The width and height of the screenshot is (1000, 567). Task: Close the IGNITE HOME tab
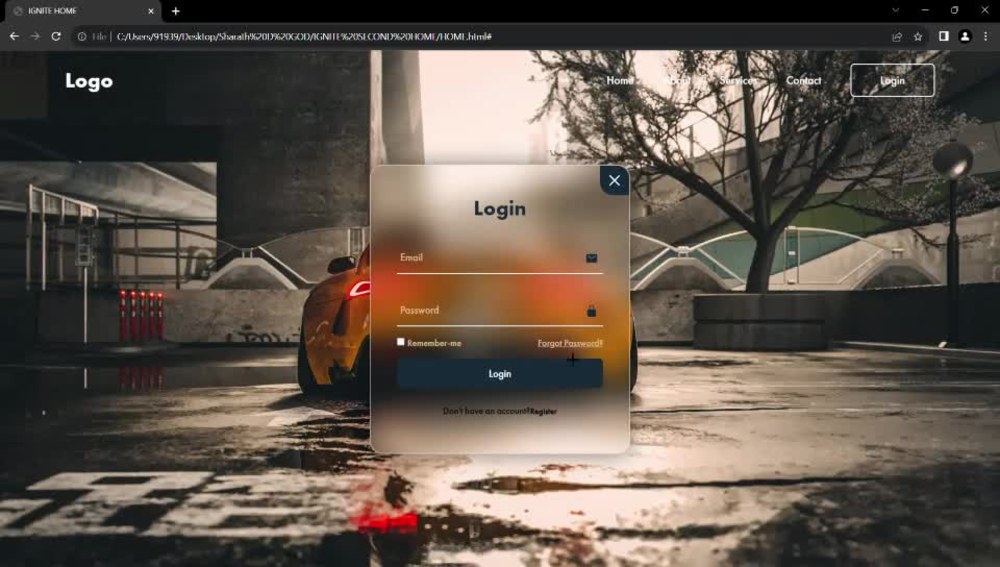point(151,11)
